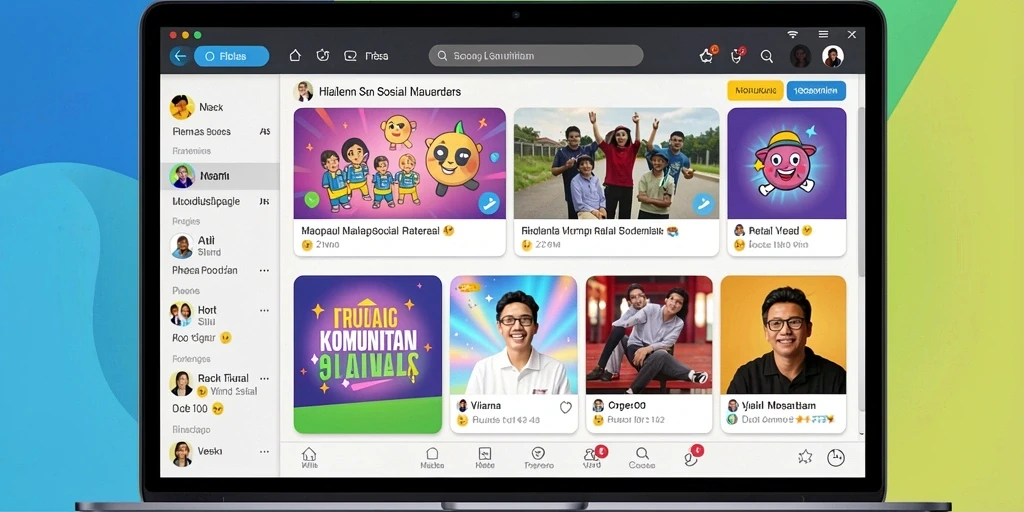Click the search field in top bar

[x=536, y=56]
